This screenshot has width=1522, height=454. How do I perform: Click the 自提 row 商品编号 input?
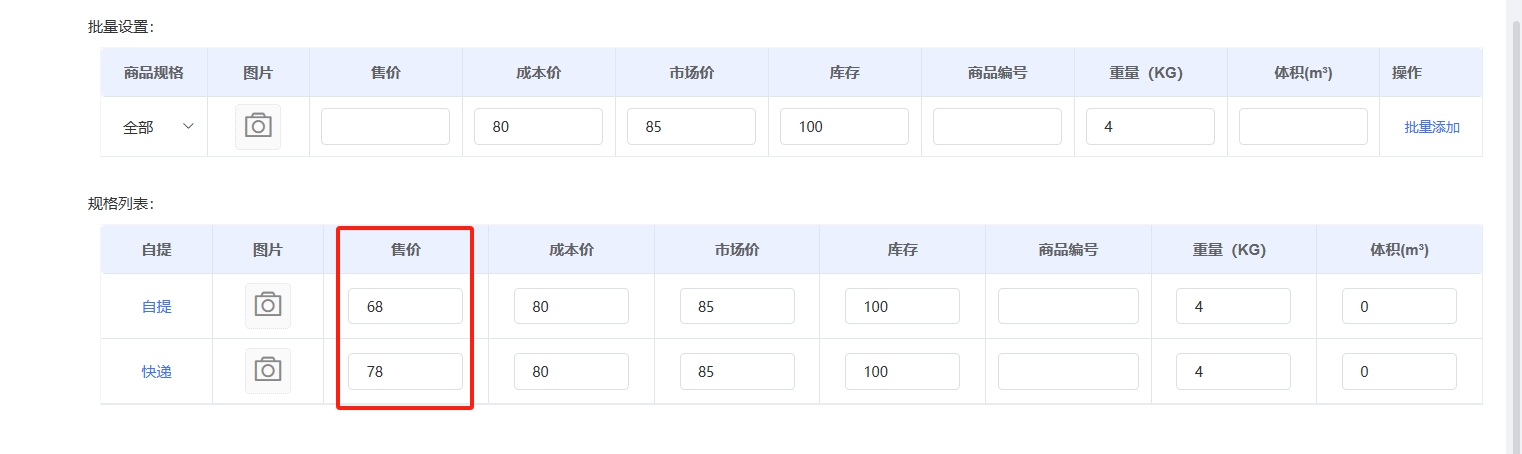coord(1068,307)
